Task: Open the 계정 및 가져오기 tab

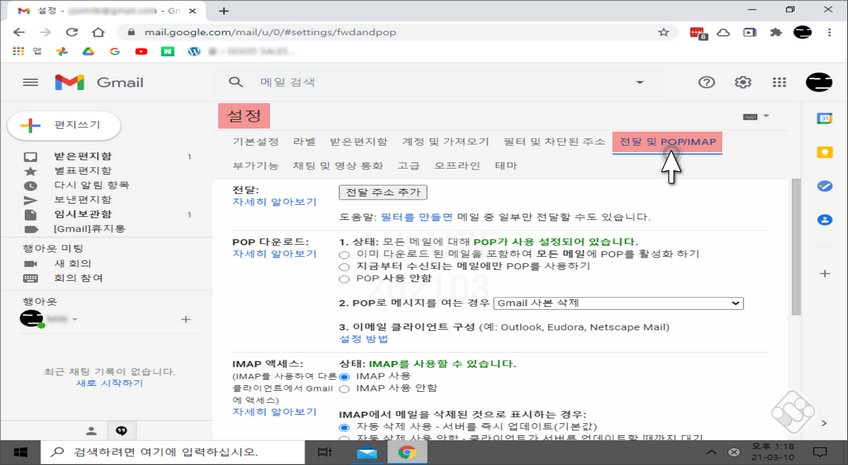Action: click(x=445, y=142)
